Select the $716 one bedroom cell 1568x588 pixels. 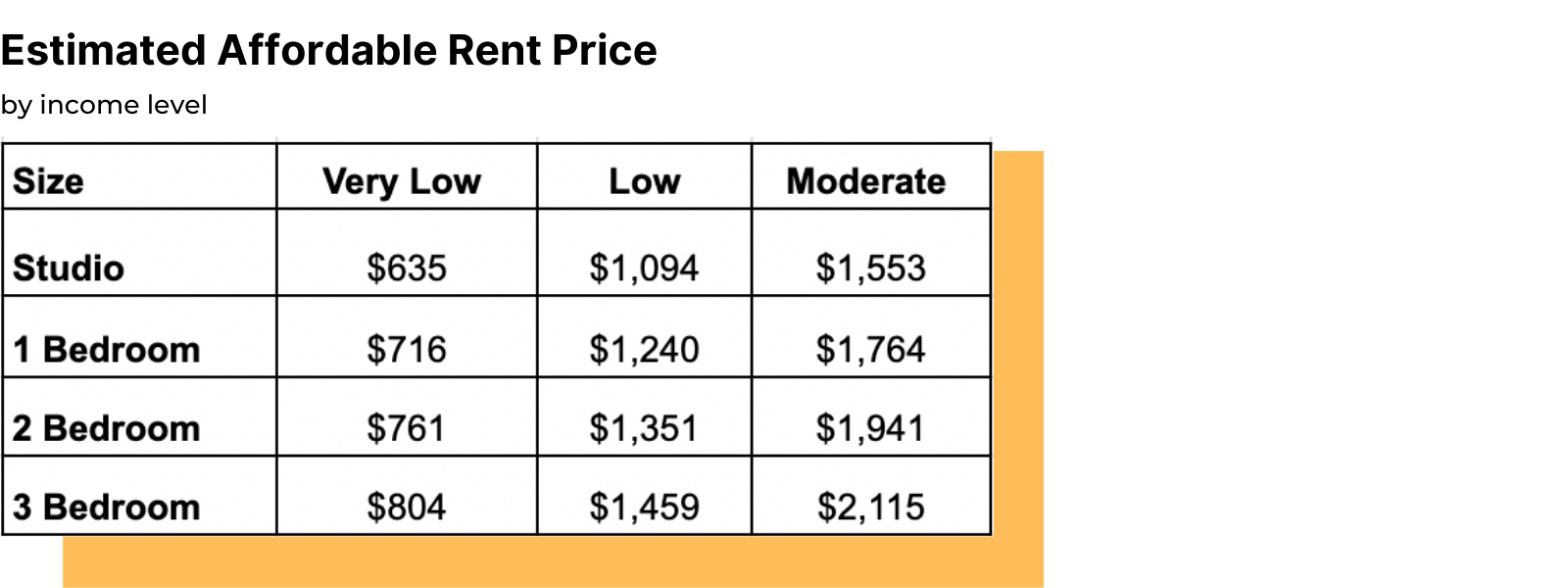(407, 350)
